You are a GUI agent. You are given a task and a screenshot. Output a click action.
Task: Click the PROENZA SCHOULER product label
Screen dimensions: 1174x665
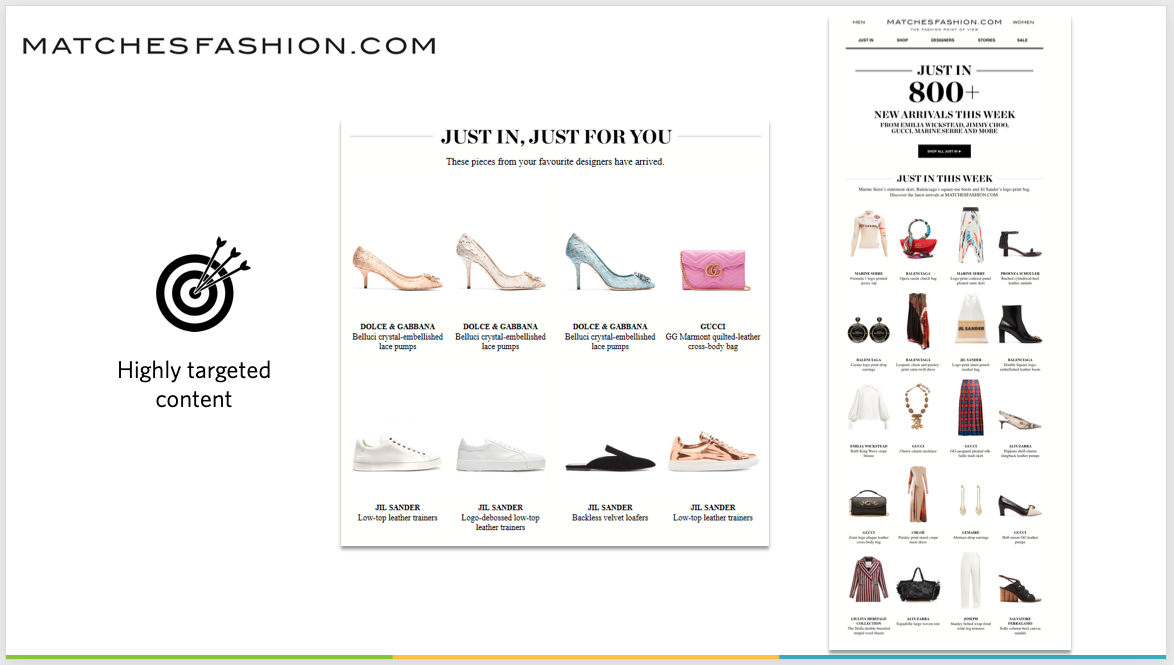pos(1020,274)
